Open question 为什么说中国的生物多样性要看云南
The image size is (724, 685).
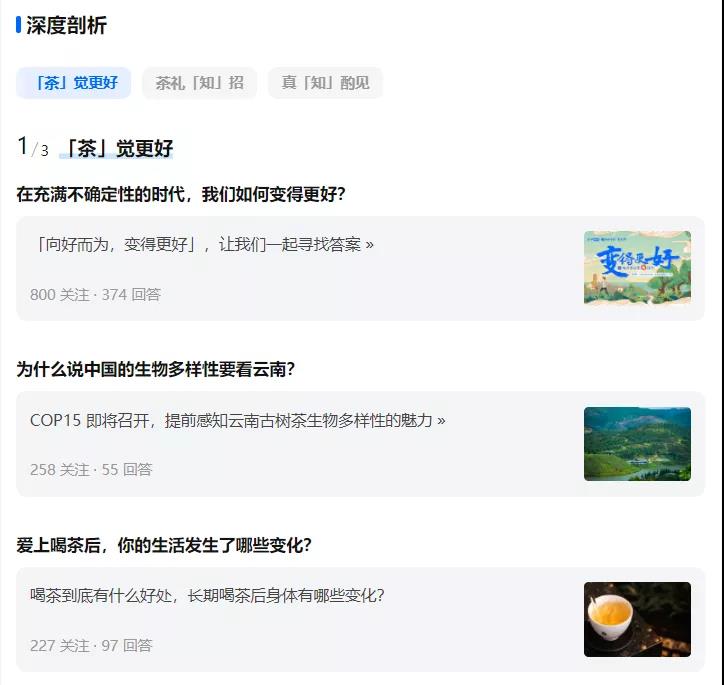point(156,369)
